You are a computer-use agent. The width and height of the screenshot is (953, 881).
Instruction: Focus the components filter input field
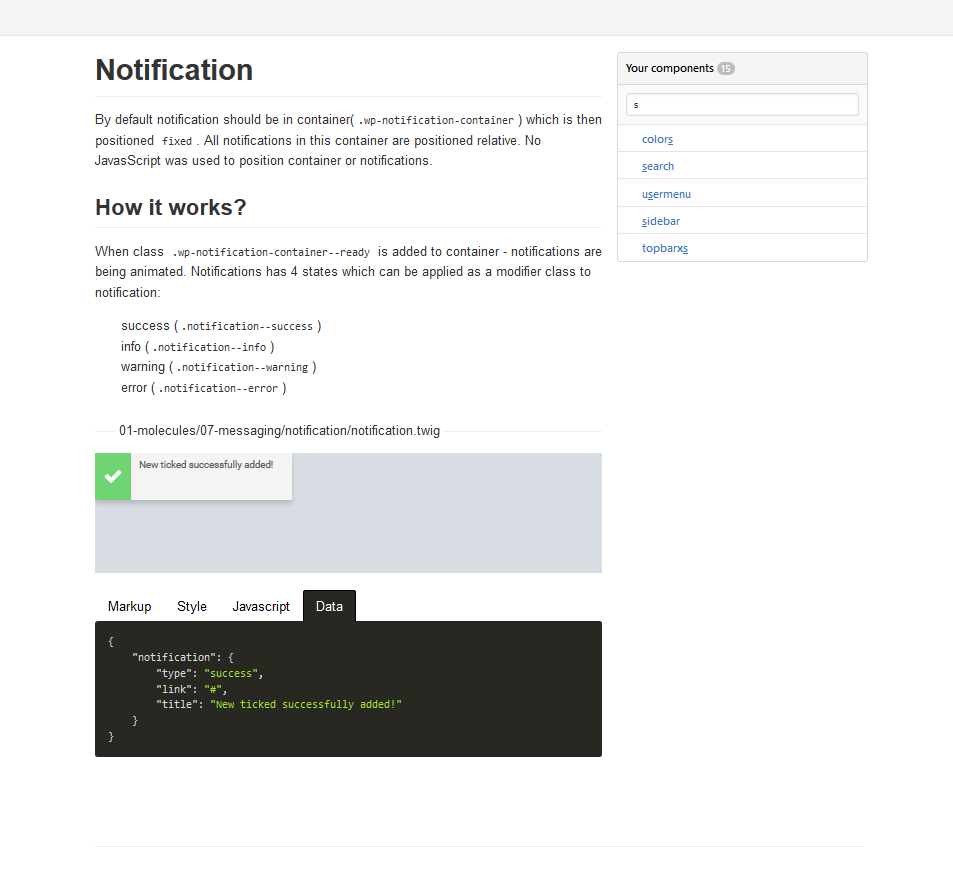(x=742, y=104)
